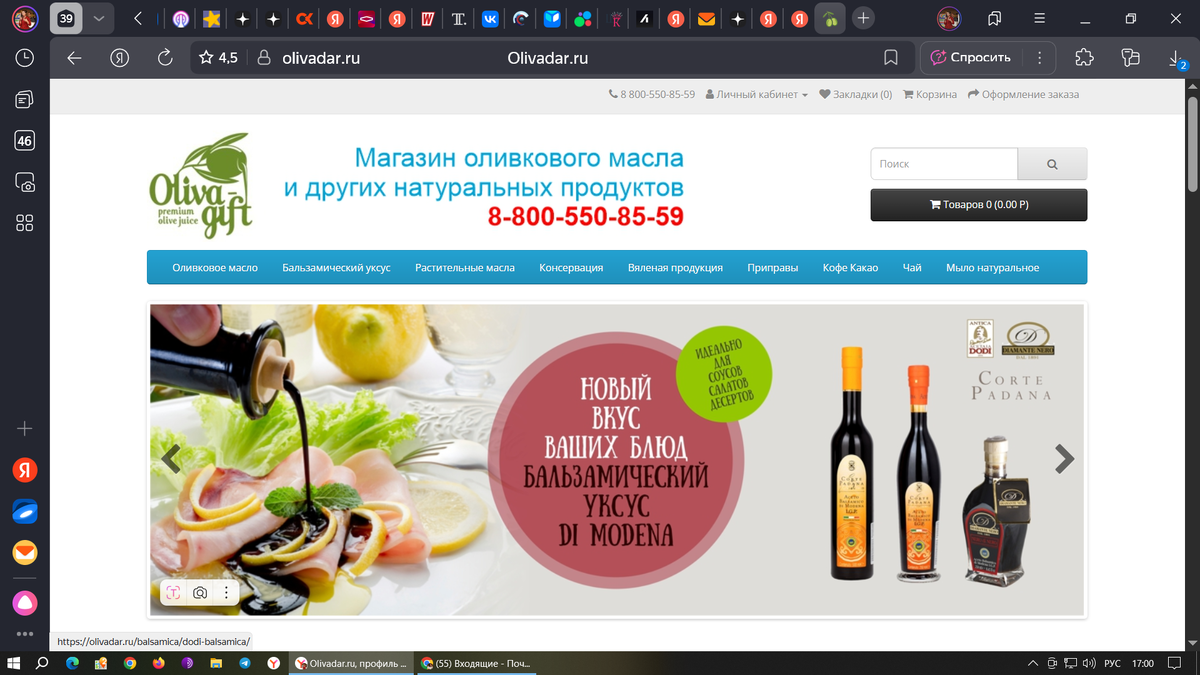Open Telegram from the taskbar
Image resolution: width=1200 pixels, height=675 pixels.
pyautogui.click(x=245, y=663)
